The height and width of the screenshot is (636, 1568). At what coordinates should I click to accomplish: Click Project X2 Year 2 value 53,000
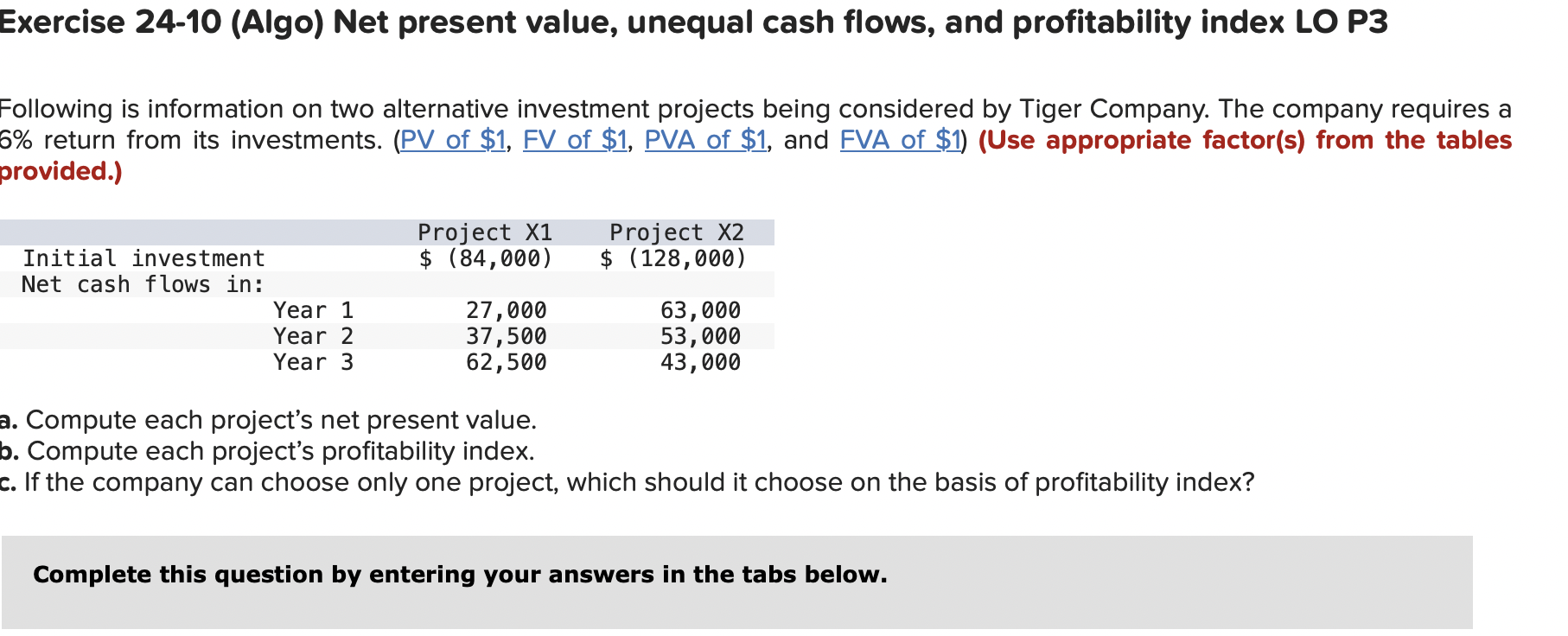701,336
